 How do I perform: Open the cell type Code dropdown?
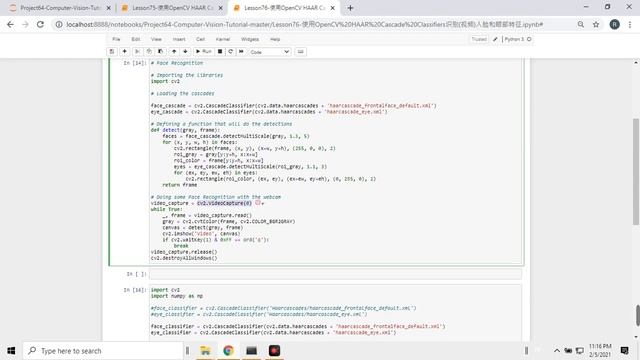pos(270,52)
